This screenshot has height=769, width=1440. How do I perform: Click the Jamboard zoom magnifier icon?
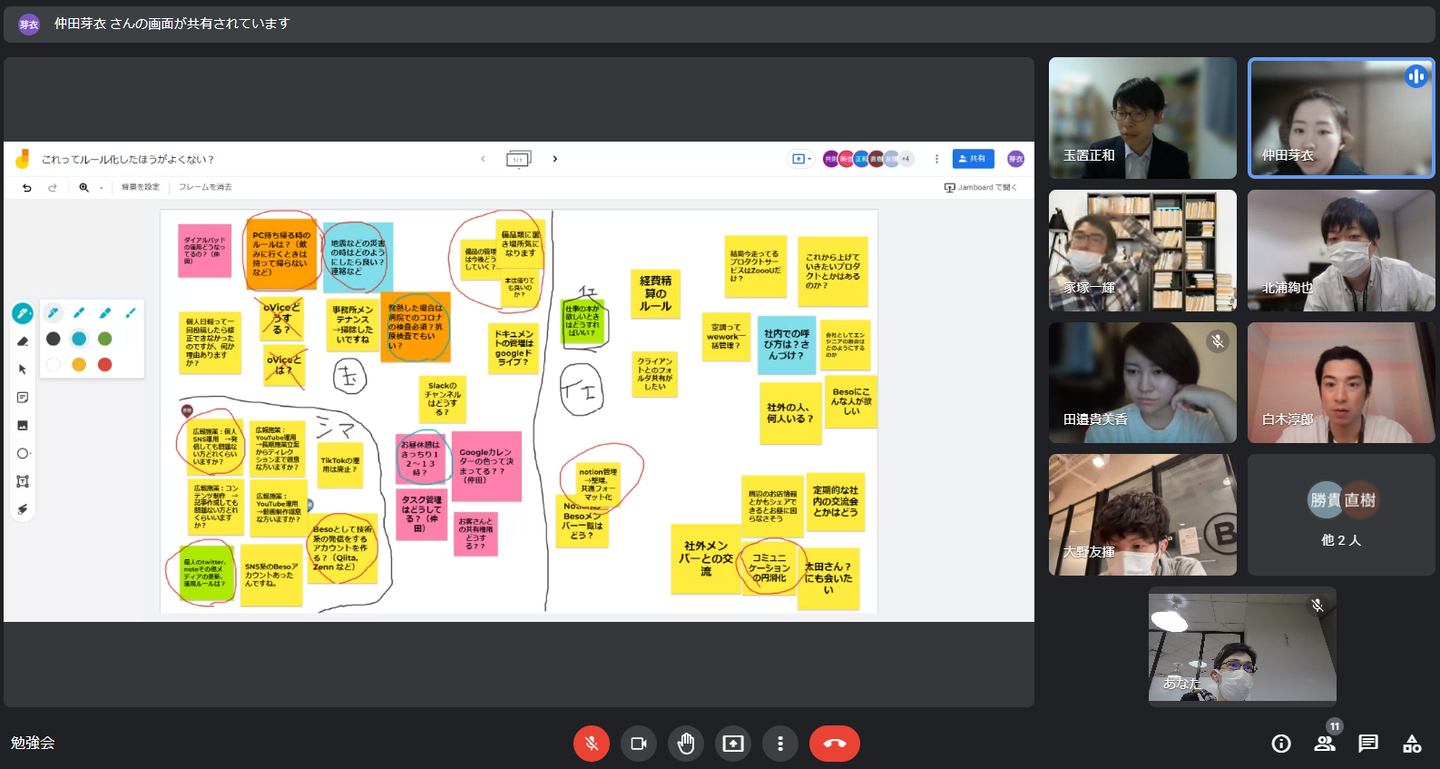[x=84, y=187]
